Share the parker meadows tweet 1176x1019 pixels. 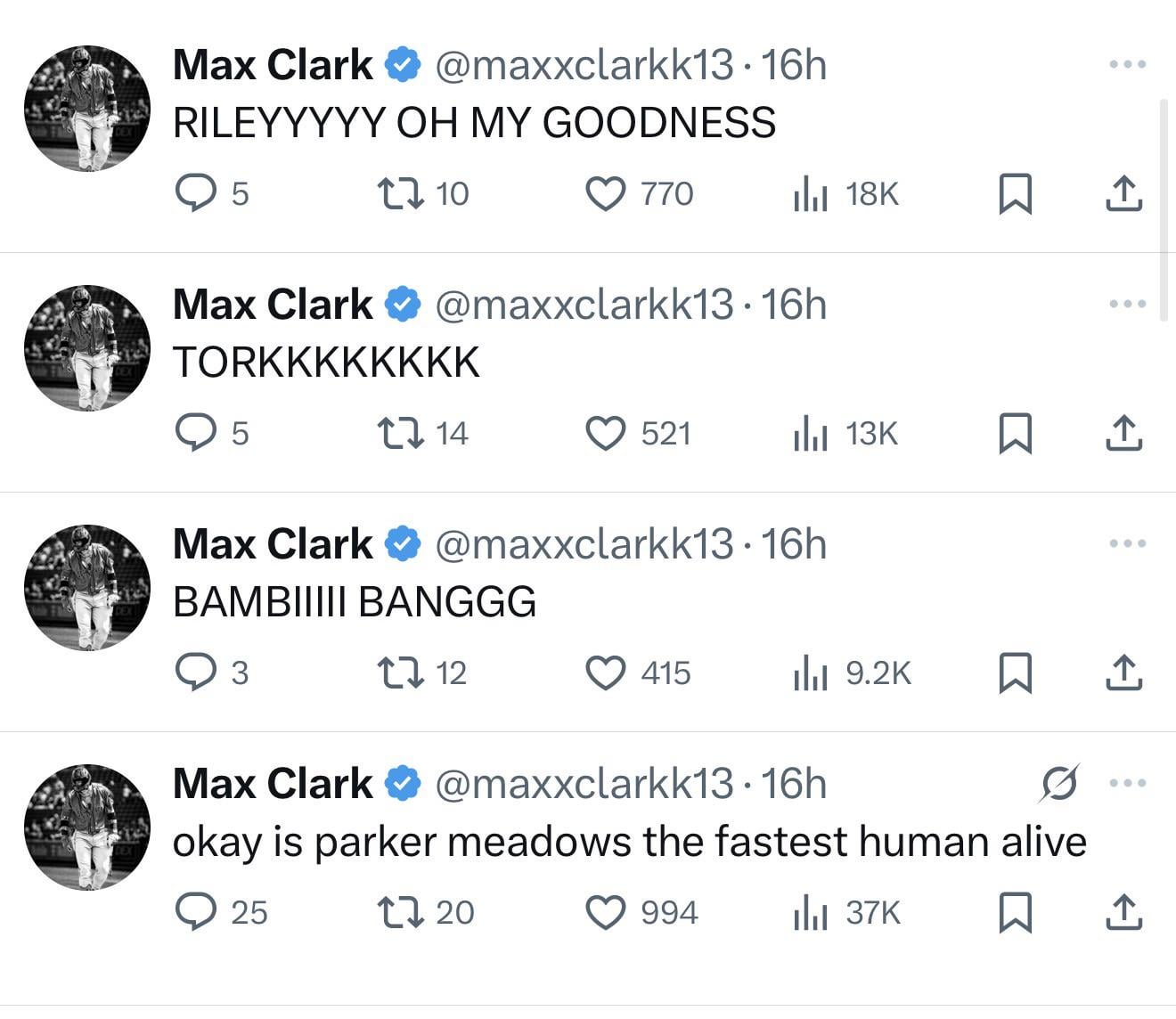1123,912
